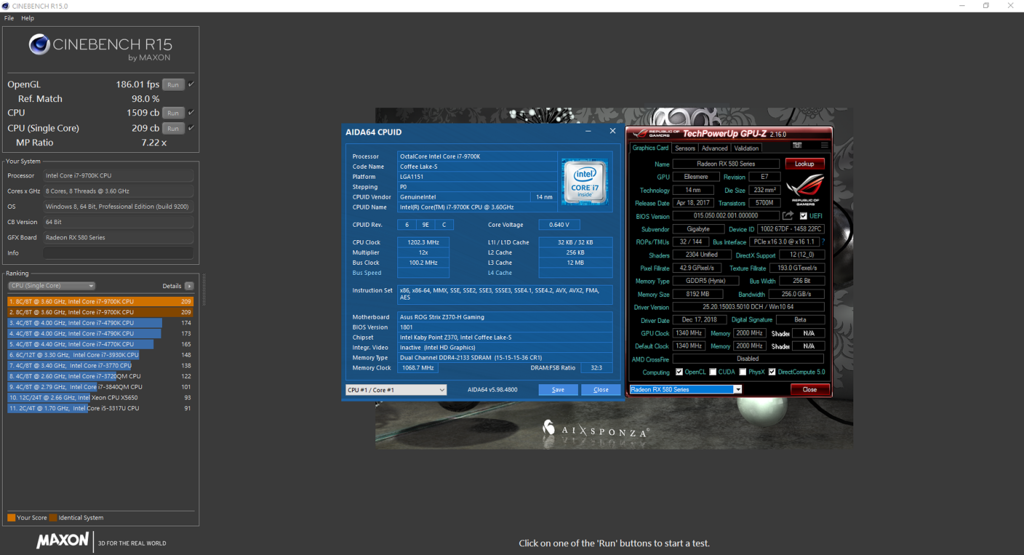Save the AIDA64 CPUID report
Image resolution: width=1024 pixels, height=555 pixels.
558,390
